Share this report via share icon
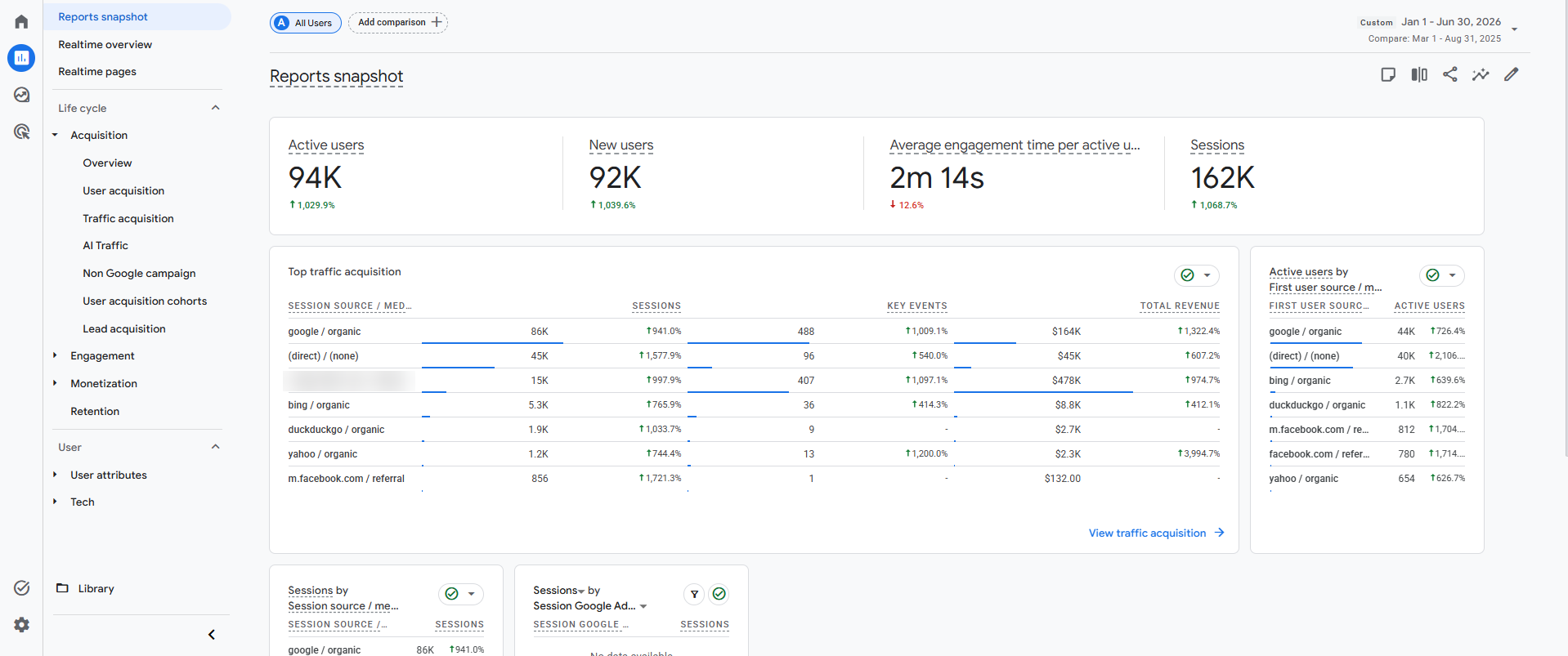Screen dimensions: 1568x656 (x=1450, y=74)
